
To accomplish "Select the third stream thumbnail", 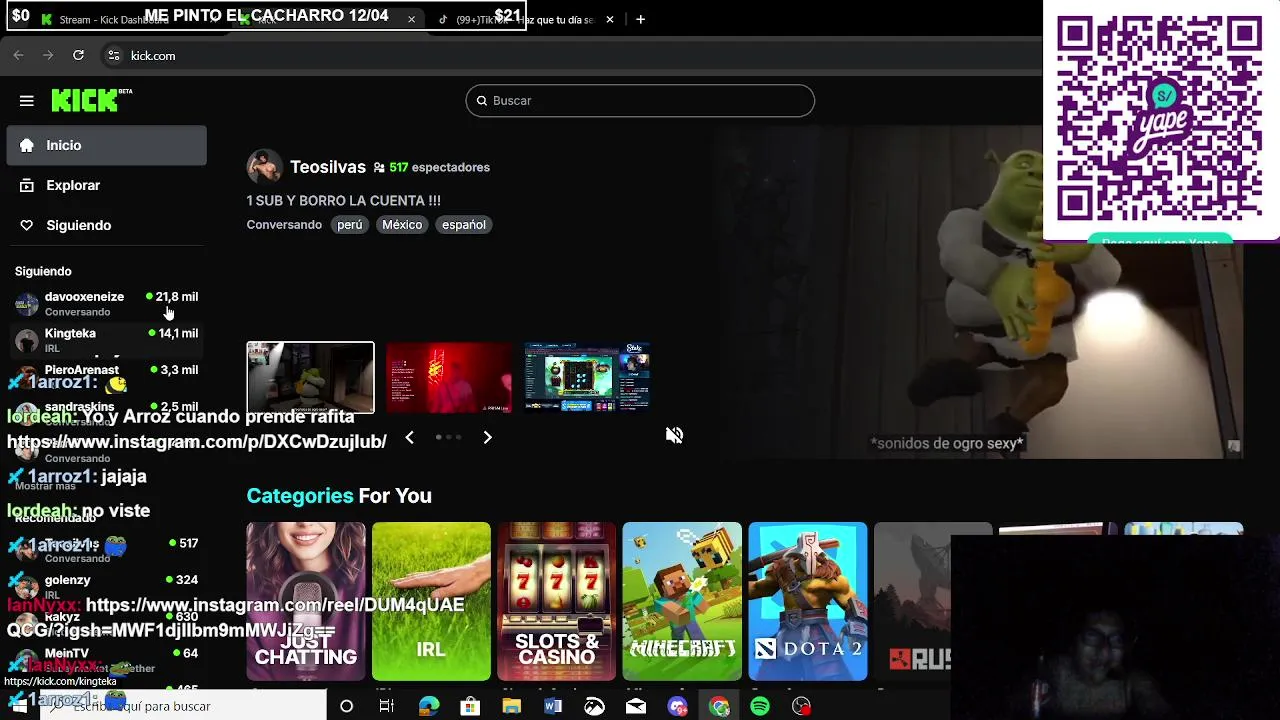I will [x=587, y=378].
